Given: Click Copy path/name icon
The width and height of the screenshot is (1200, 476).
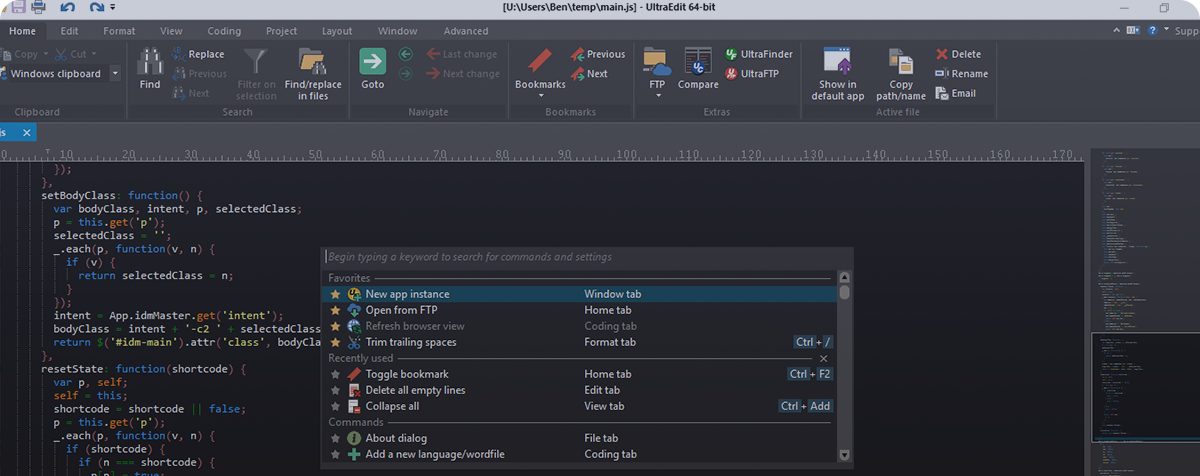Looking at the screenshot, I should tap(900, 63).
